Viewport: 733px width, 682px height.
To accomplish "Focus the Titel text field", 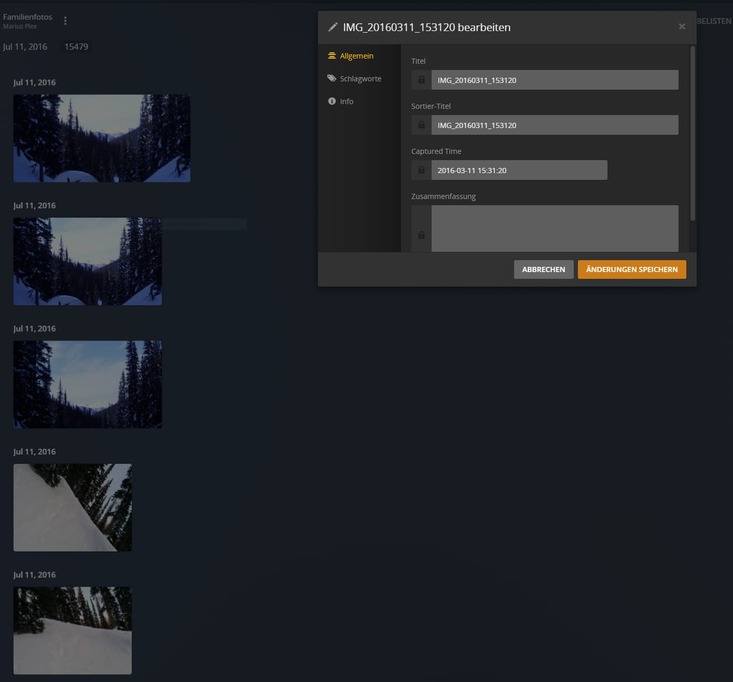I will pos(554,80).
